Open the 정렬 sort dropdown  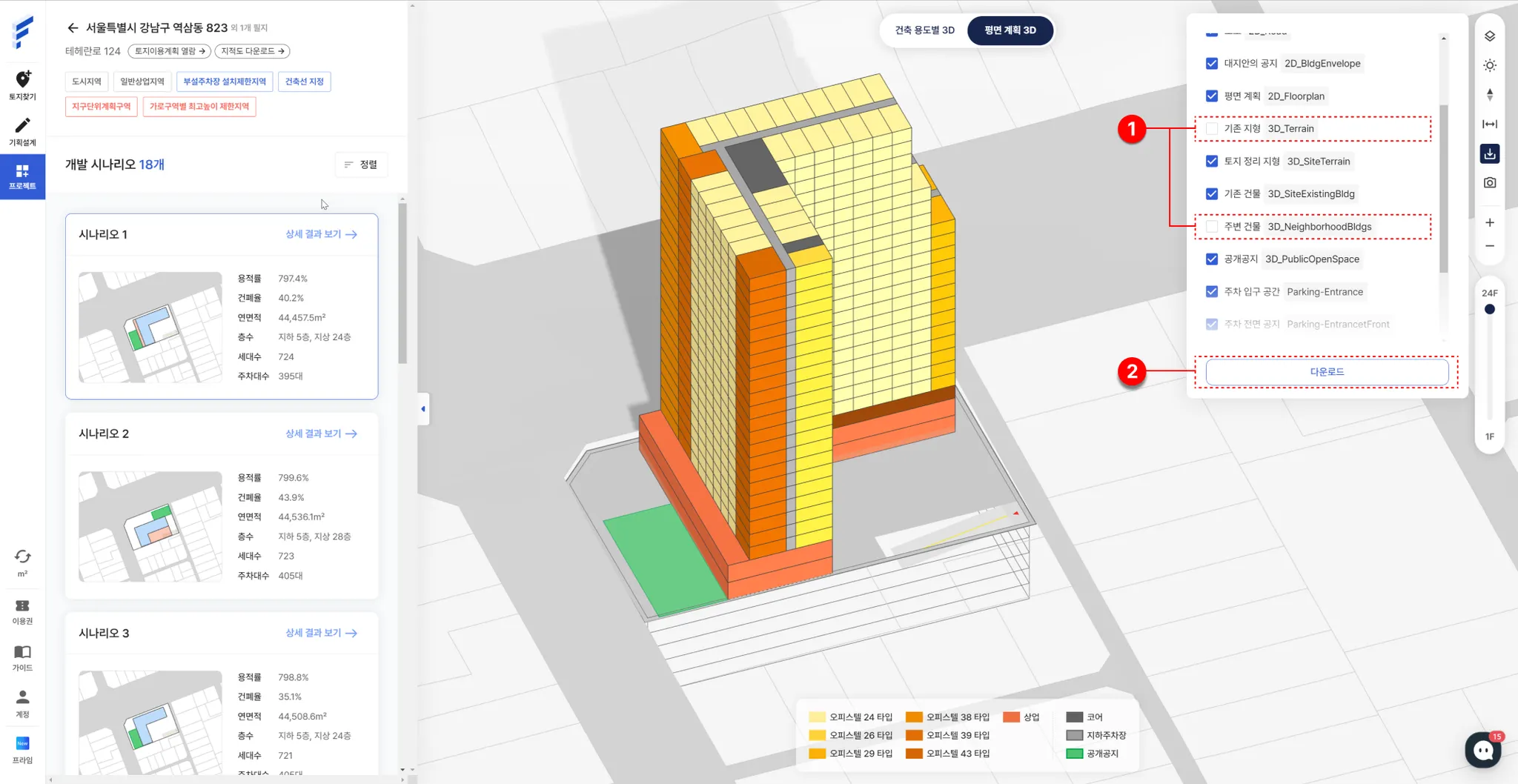point(361,165)
